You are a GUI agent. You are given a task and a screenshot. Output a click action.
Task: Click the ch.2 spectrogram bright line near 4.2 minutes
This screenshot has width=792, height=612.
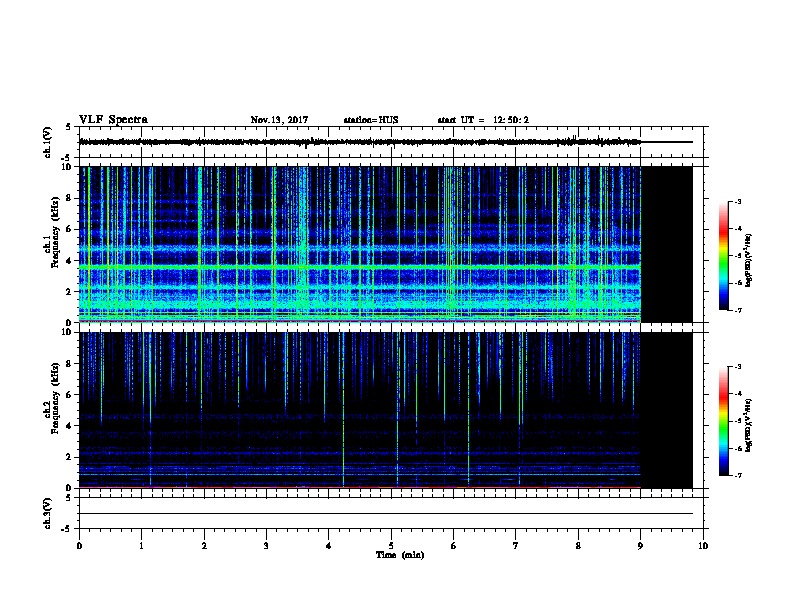point(343,409)
